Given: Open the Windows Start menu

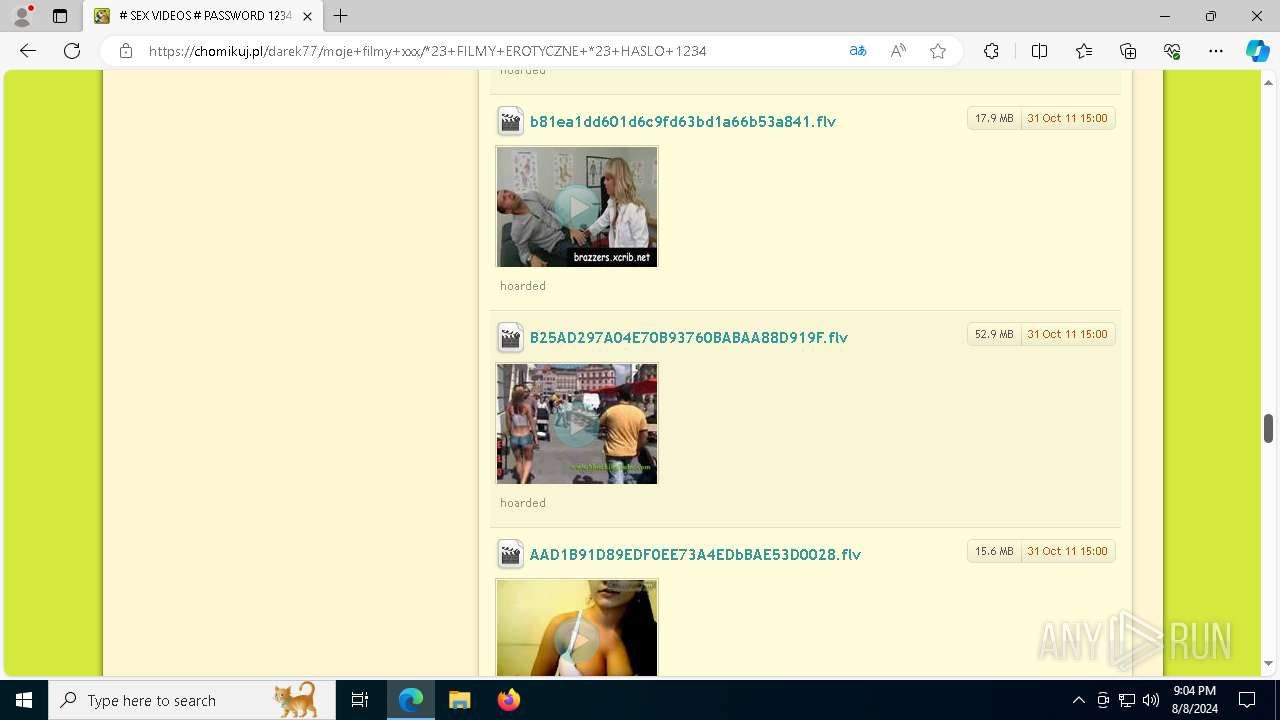Looking at the screenshot, I should [24, 700].
